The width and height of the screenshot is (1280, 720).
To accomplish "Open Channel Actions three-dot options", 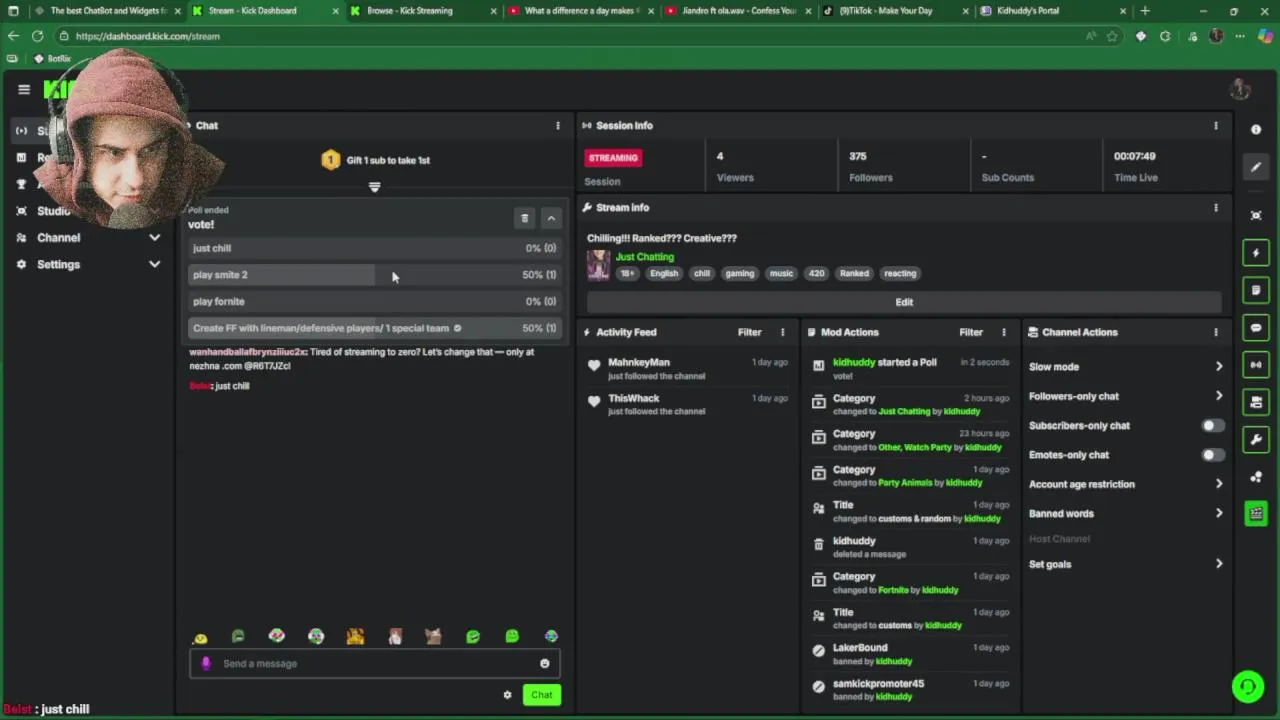I will pos(1216,332).
